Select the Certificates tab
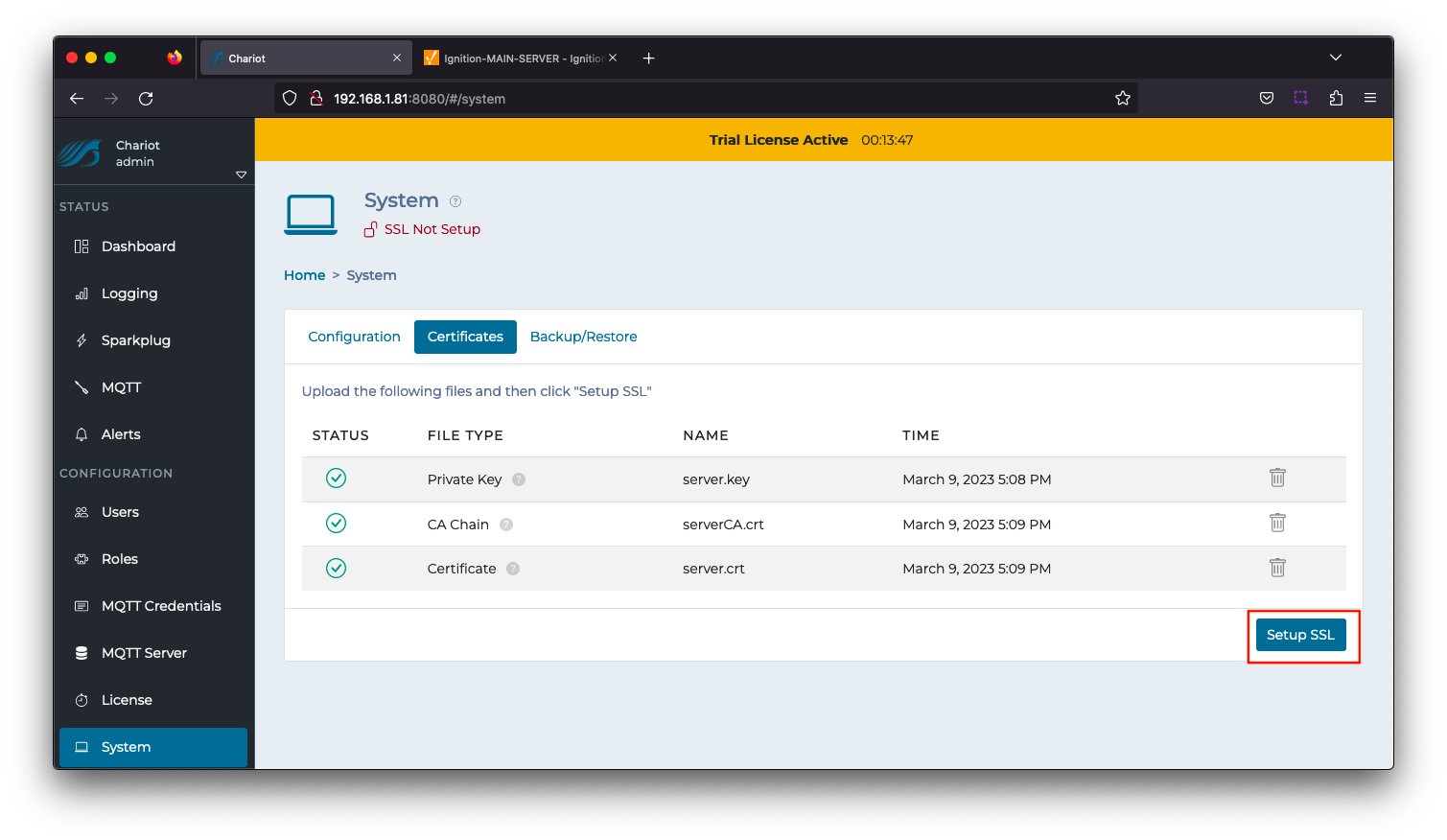 point(465,337)
